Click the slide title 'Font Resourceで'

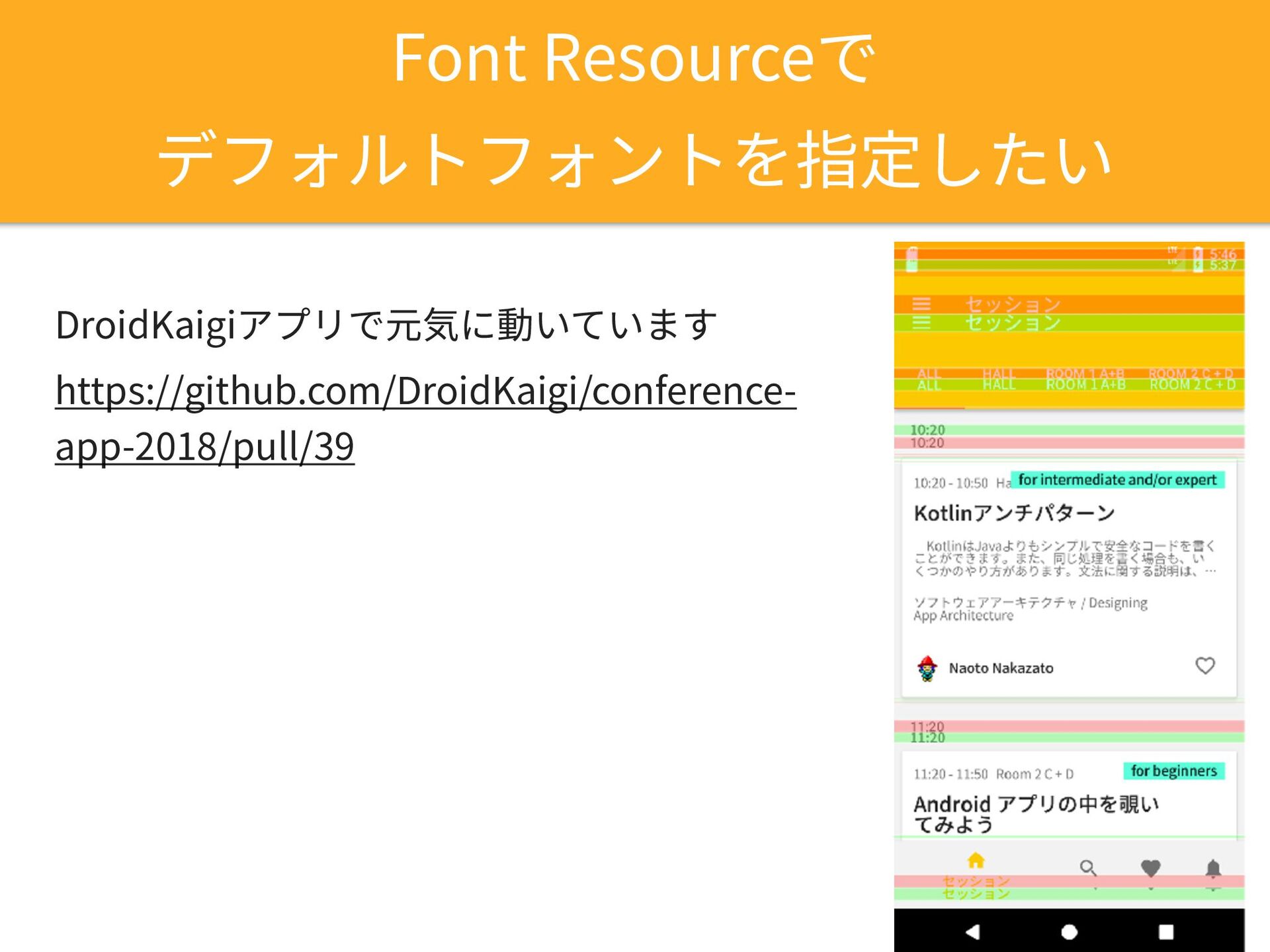(x=634, y=58)
